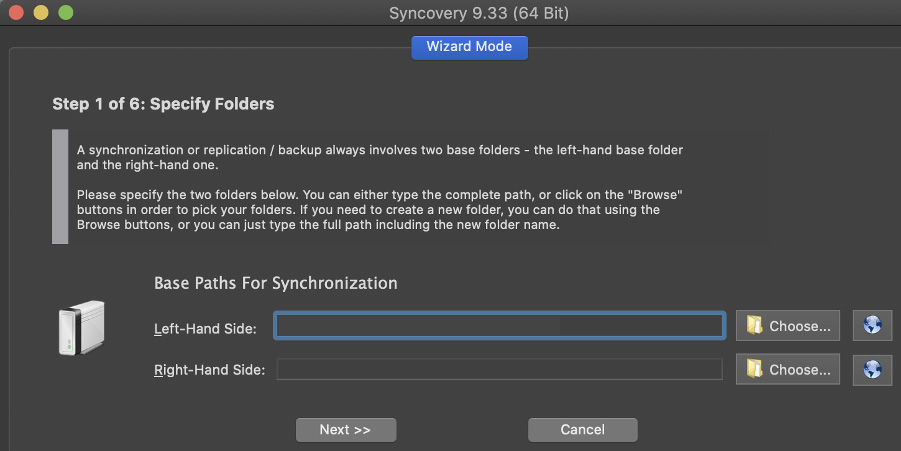Click the Syncovery 9.33 window title
This screenshot has width=901, height=451.
[x=479, y=13]
